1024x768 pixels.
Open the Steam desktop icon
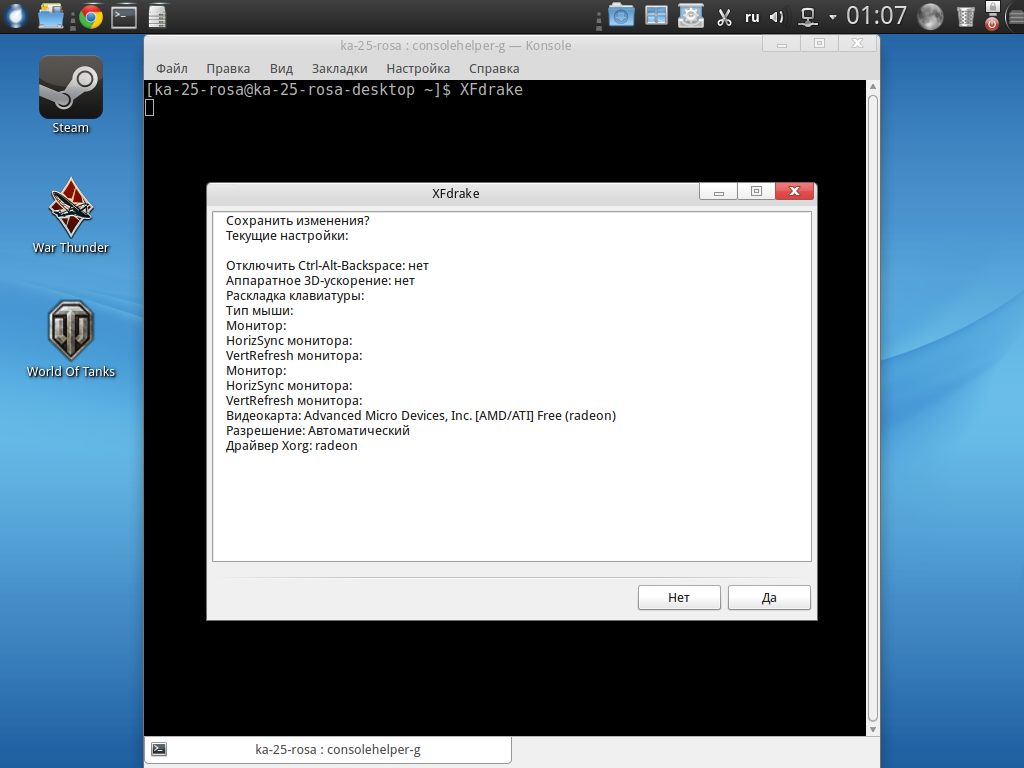pyautogui.click(x=71, y=95)
